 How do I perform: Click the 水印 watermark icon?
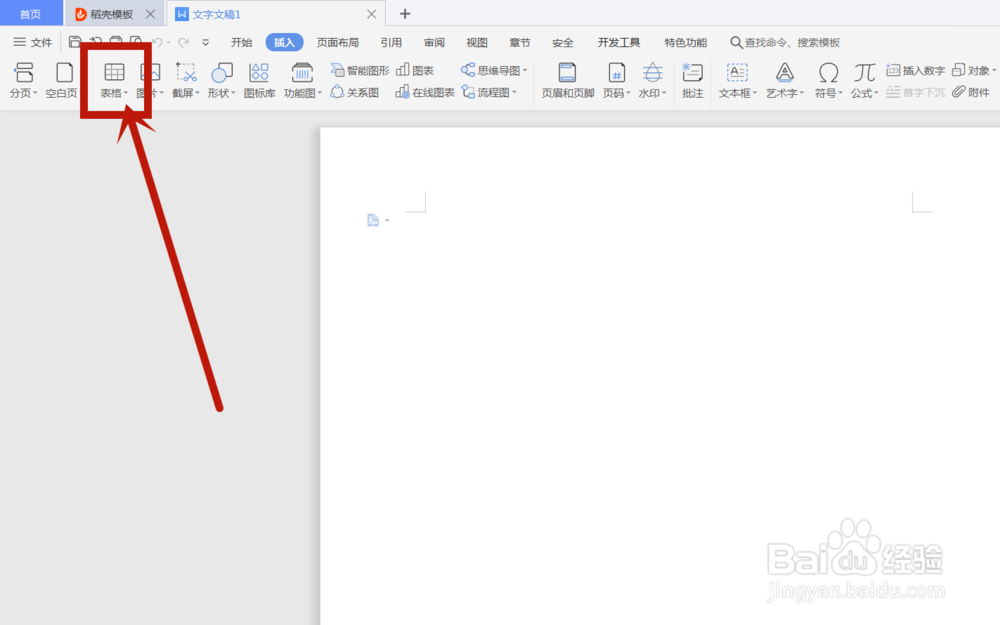(652, 72)
